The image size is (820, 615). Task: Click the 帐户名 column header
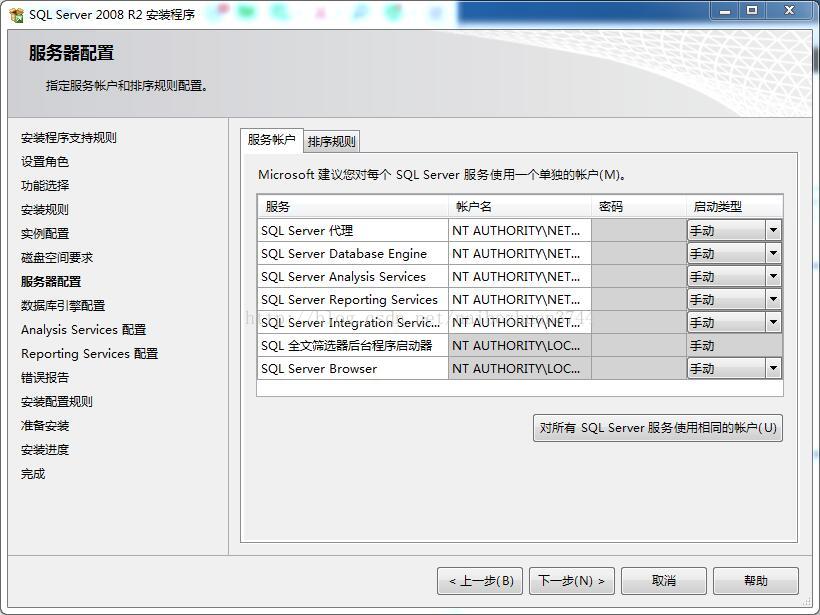coord(520,206)
